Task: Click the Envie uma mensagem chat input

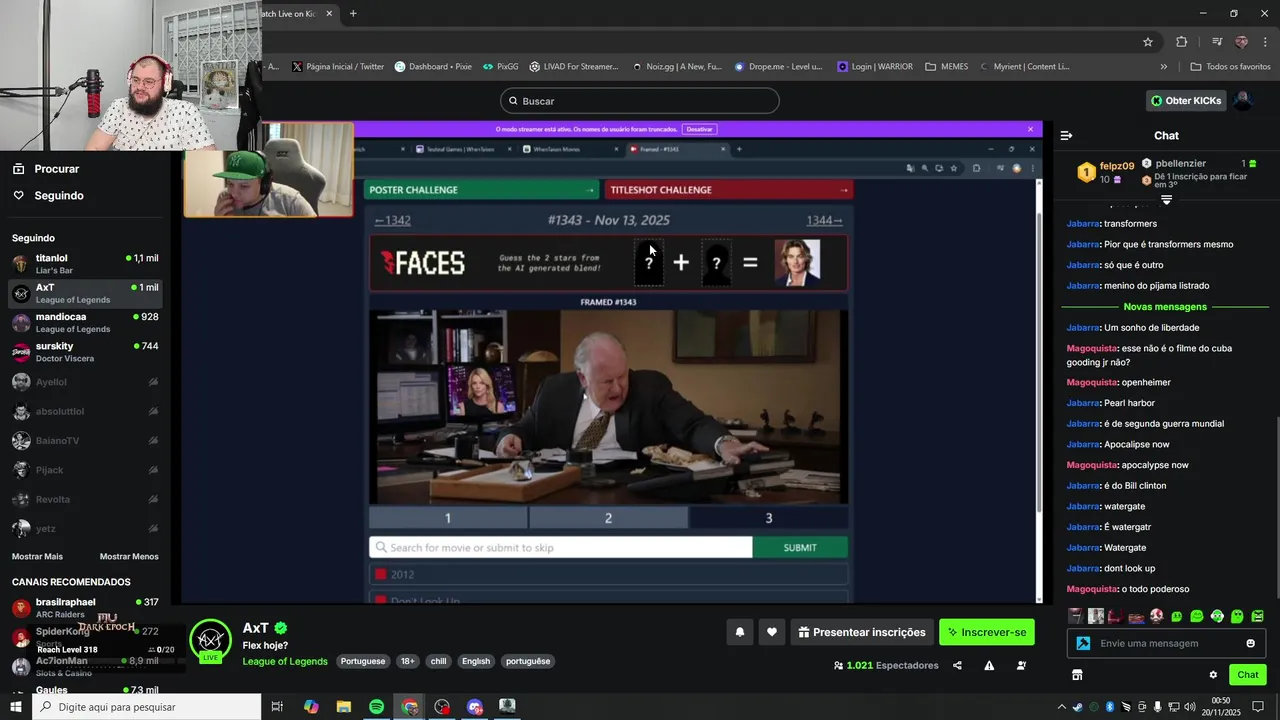Action: [1166, 643]
